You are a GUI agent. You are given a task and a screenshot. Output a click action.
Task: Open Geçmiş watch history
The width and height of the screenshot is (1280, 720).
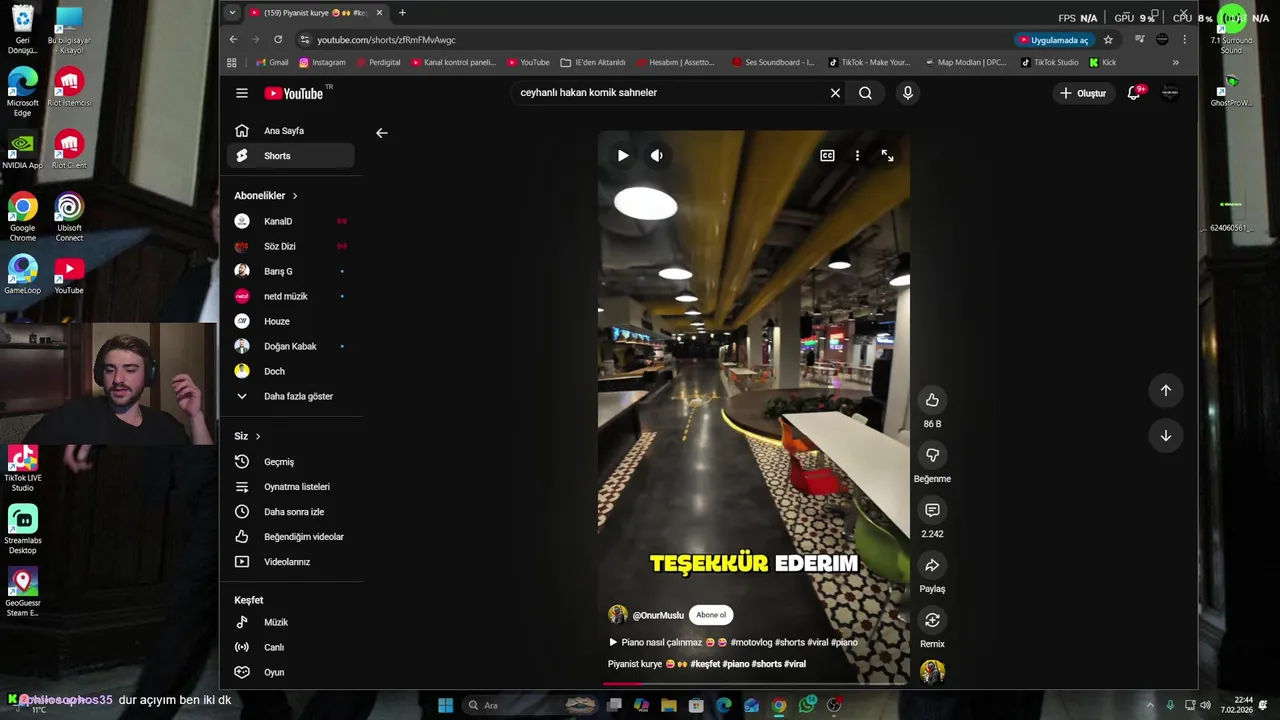point(291,462)
